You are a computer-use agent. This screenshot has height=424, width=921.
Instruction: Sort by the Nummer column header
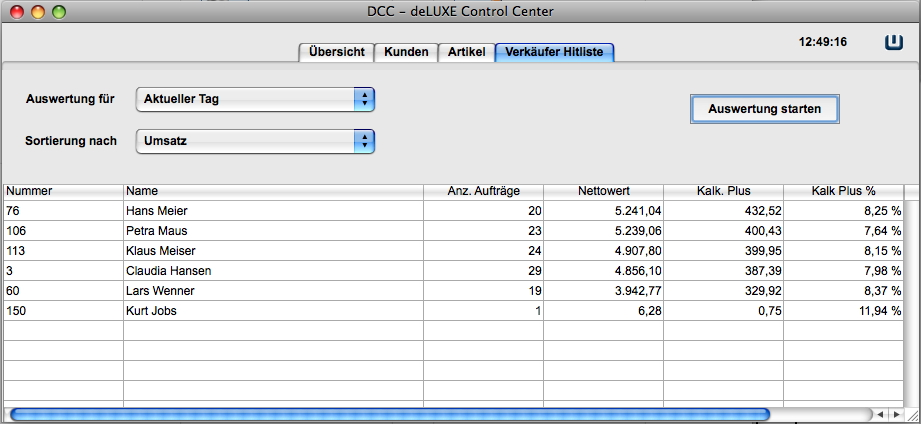(x=62, y=190)
